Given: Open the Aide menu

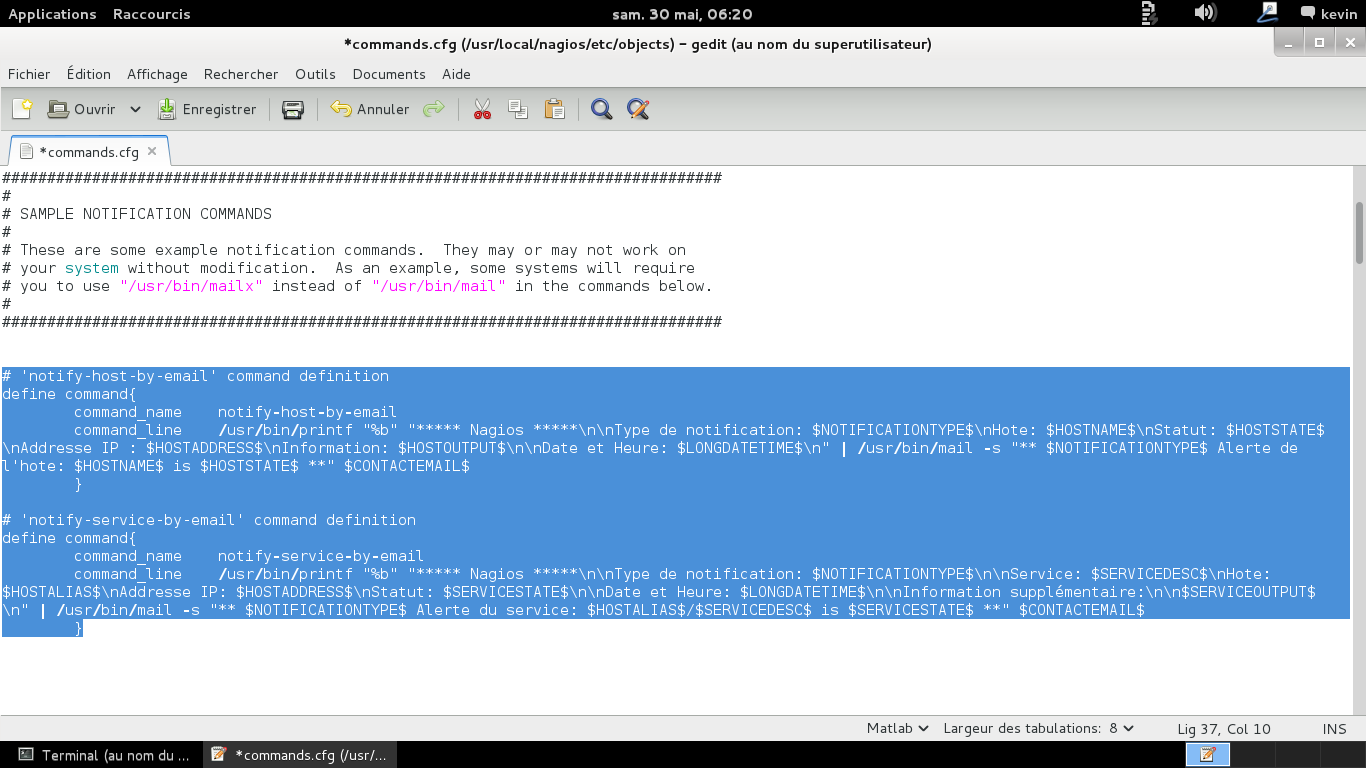Looking at the screenshot, I should pos(456,74).
